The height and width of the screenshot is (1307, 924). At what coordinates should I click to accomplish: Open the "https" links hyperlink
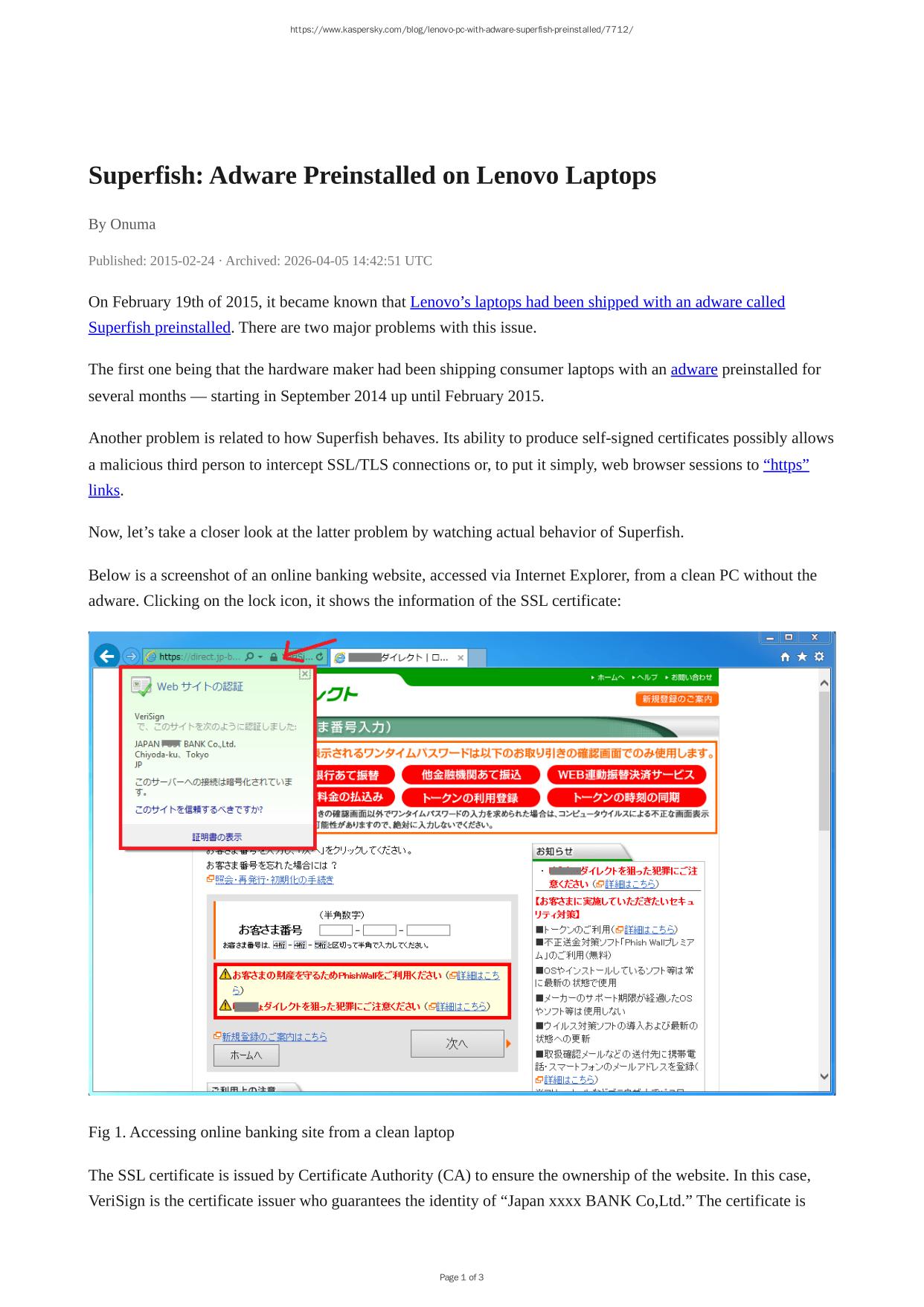786,465
